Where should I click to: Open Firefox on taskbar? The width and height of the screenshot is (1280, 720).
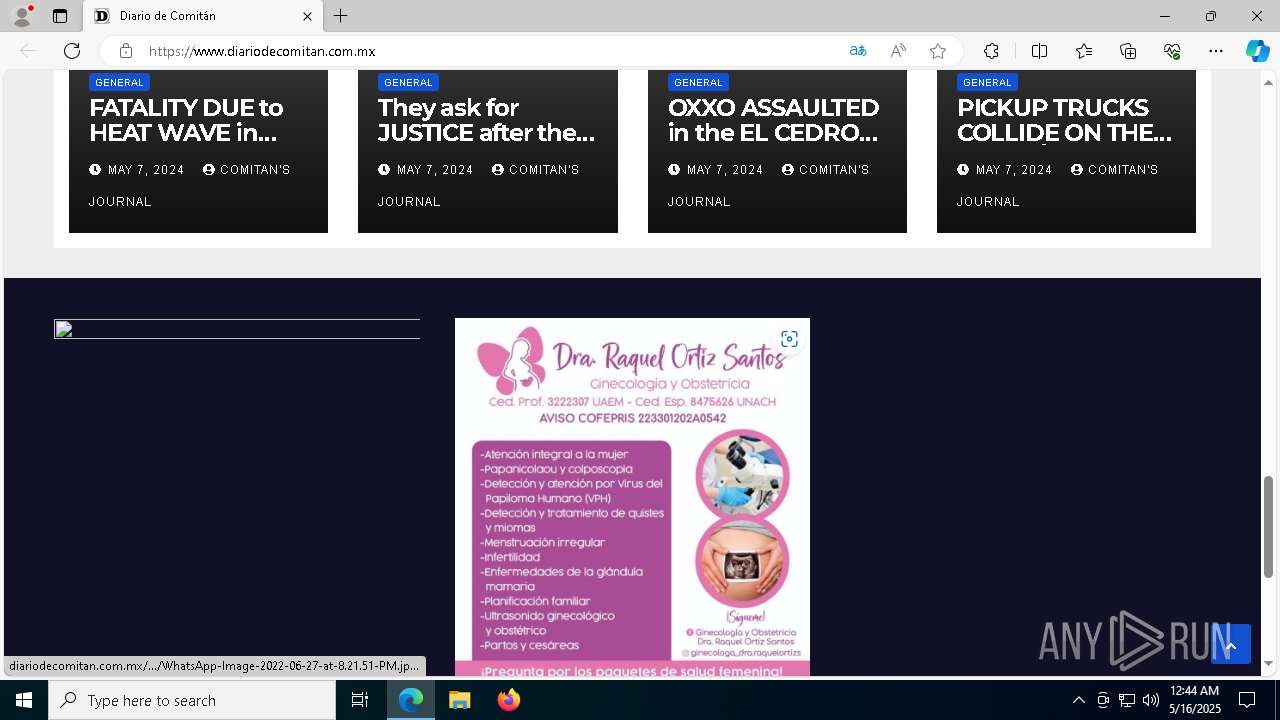(x=508, y=700)
